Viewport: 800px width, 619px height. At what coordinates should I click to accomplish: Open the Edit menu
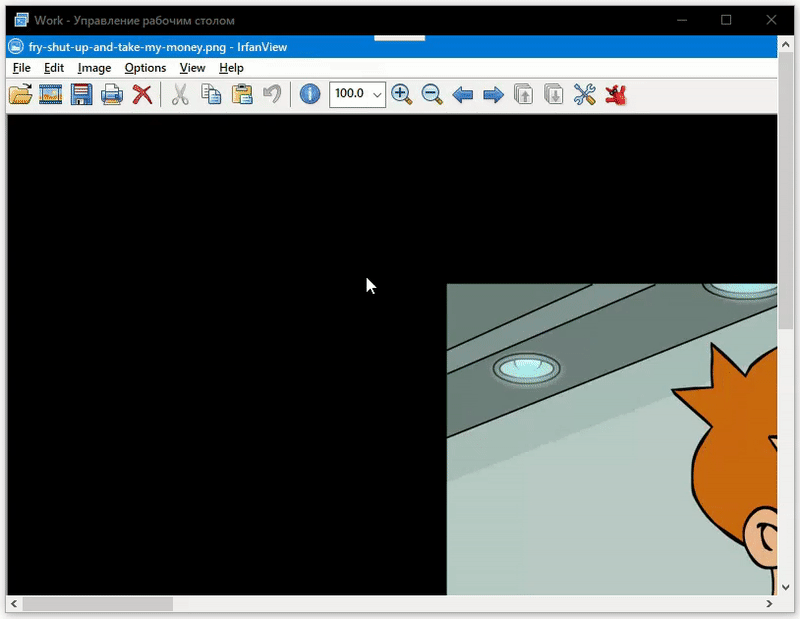pos(54,68)
